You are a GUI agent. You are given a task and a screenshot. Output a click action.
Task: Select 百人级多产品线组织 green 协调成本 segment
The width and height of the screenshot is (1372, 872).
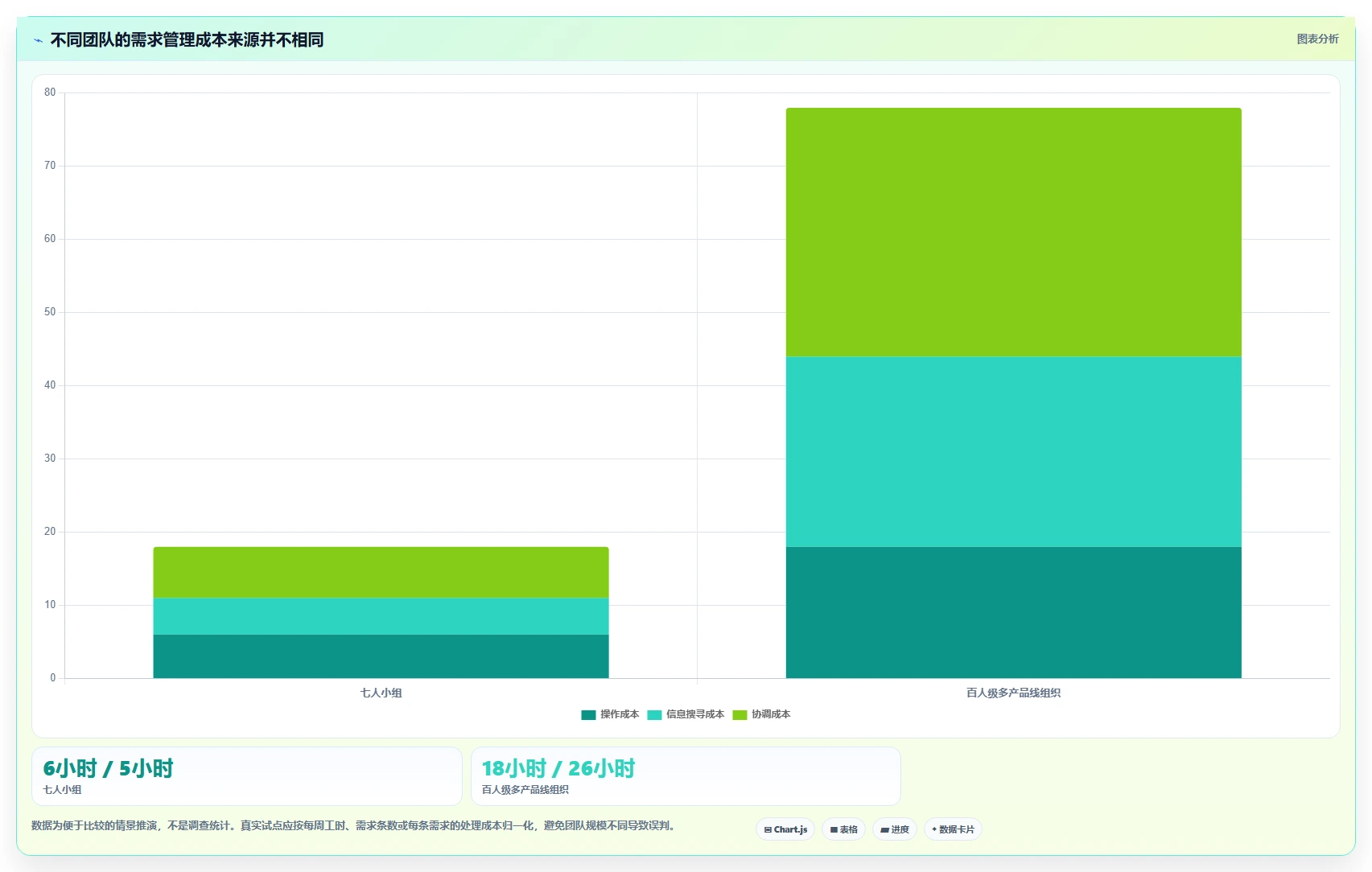click(x=1013, y=232)
